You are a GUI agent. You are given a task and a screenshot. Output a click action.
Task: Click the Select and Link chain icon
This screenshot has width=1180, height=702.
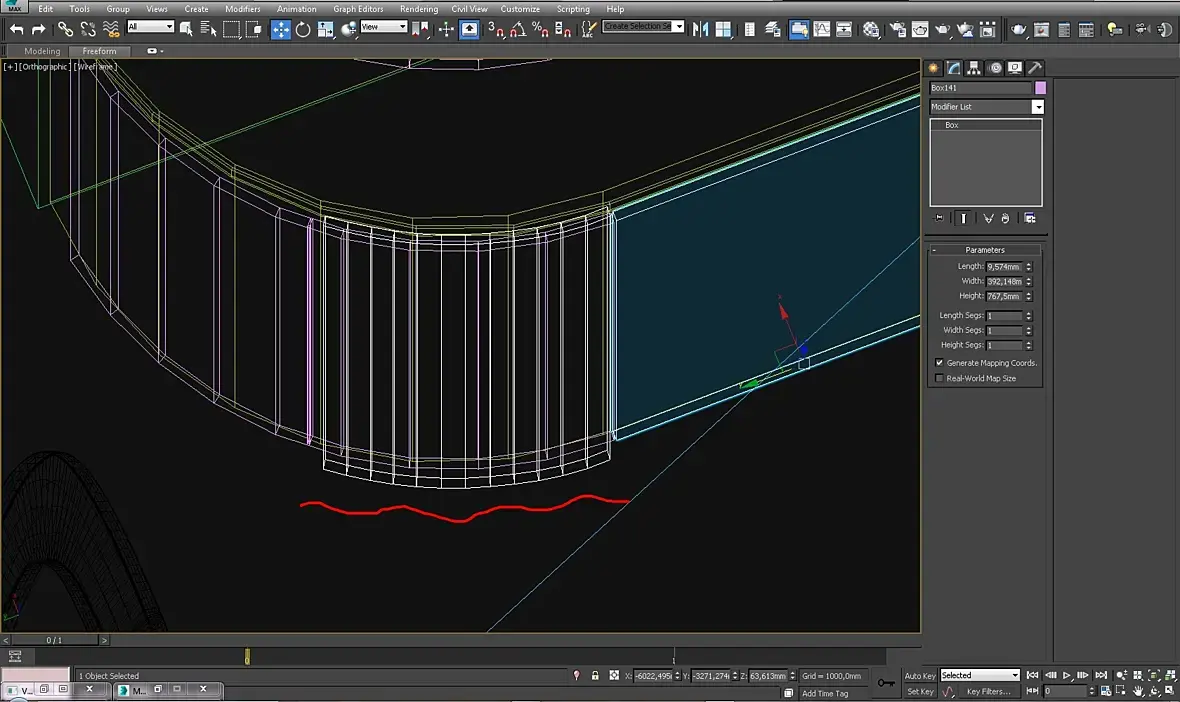pos(65,29)
